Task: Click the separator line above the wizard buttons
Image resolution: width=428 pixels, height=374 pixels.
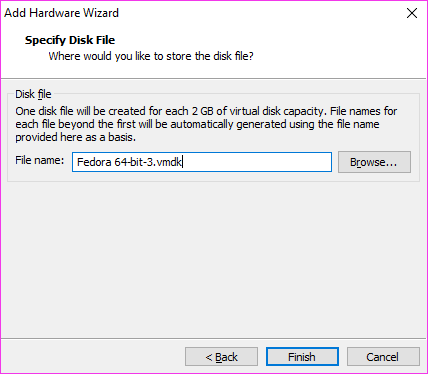Action: click(x=213, y=339)
